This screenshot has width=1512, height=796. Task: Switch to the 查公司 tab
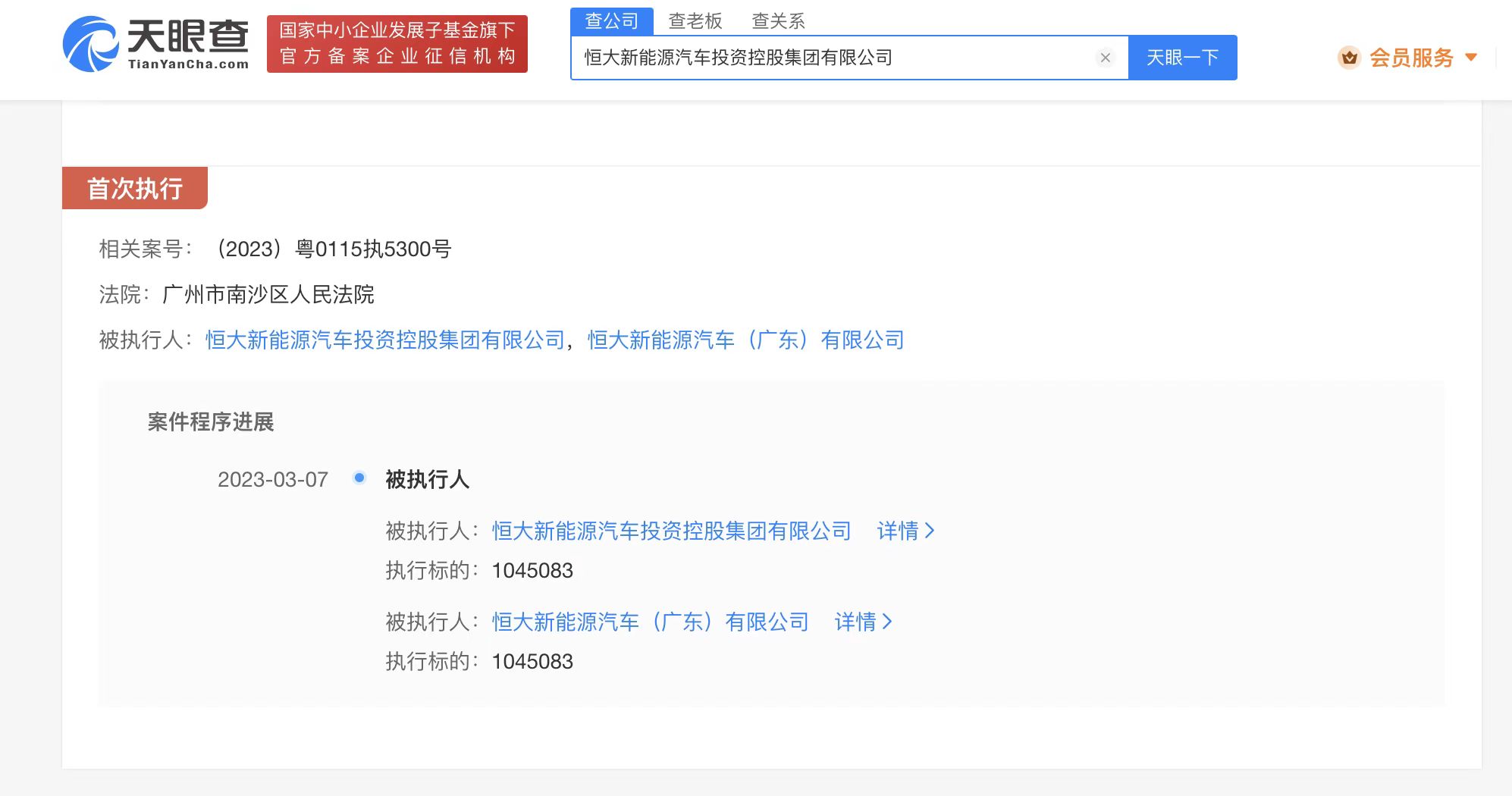pos(611,21)
